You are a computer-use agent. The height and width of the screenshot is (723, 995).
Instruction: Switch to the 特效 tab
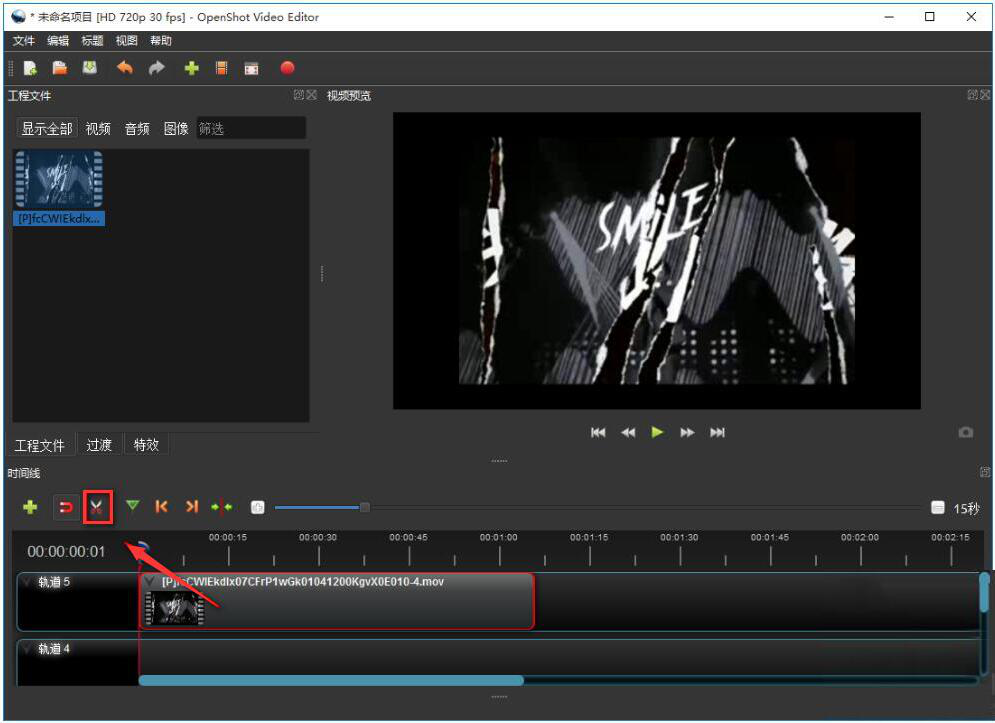146,445
